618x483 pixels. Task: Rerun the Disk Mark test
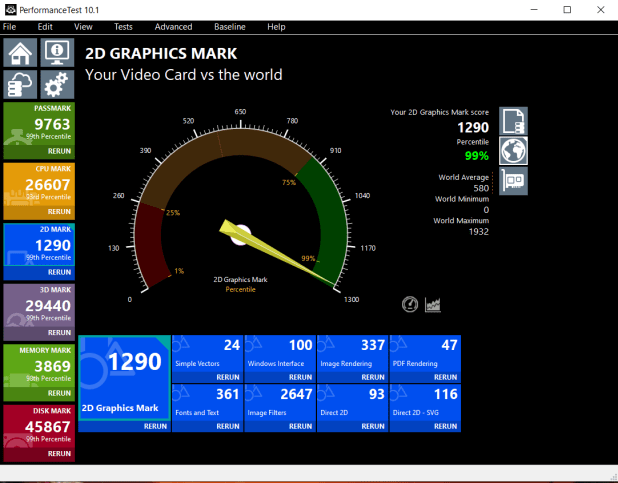coord(59,454)
